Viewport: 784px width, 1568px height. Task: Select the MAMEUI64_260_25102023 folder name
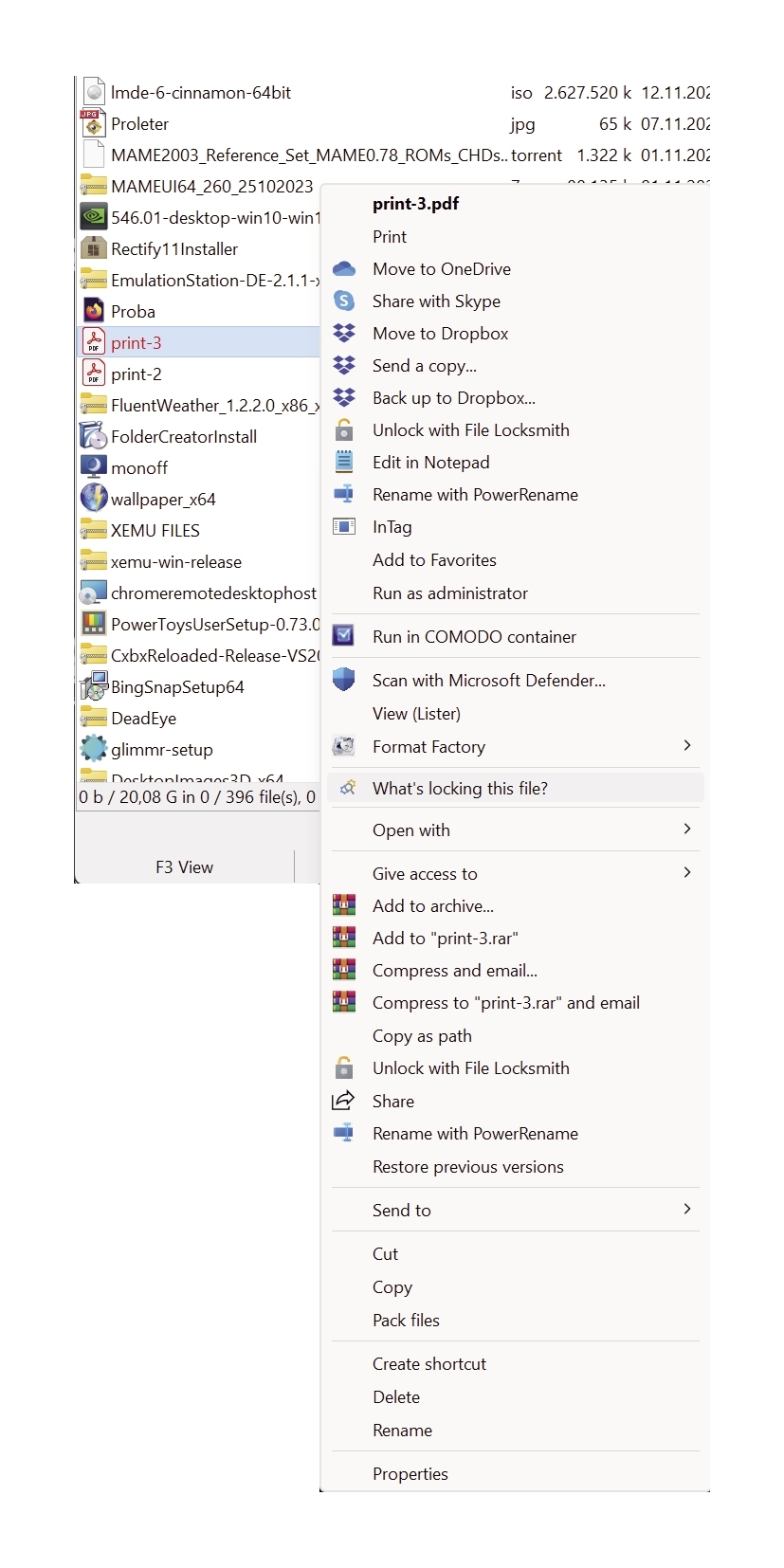(211, 187)
